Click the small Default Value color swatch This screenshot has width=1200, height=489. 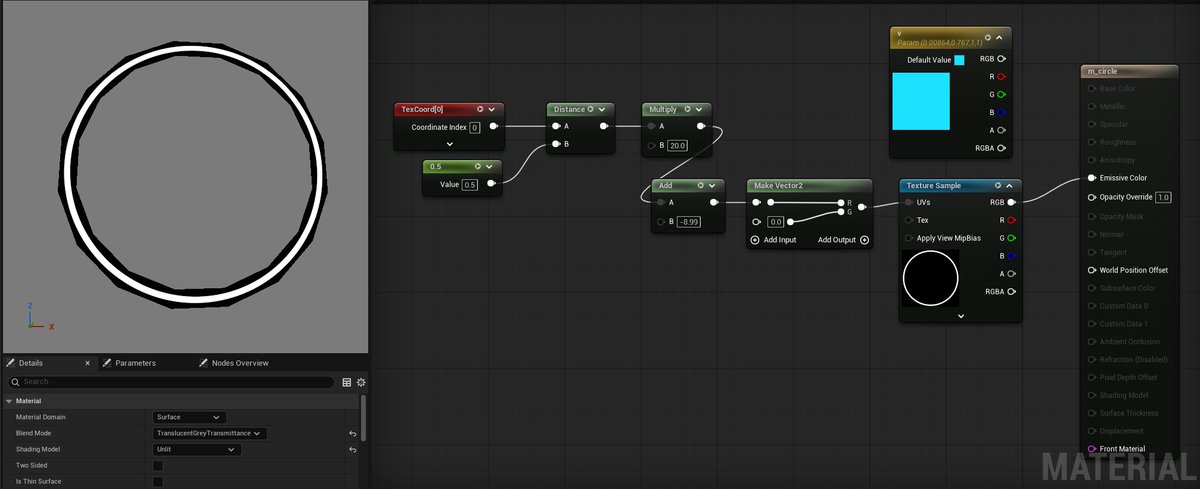pos(959,60)
